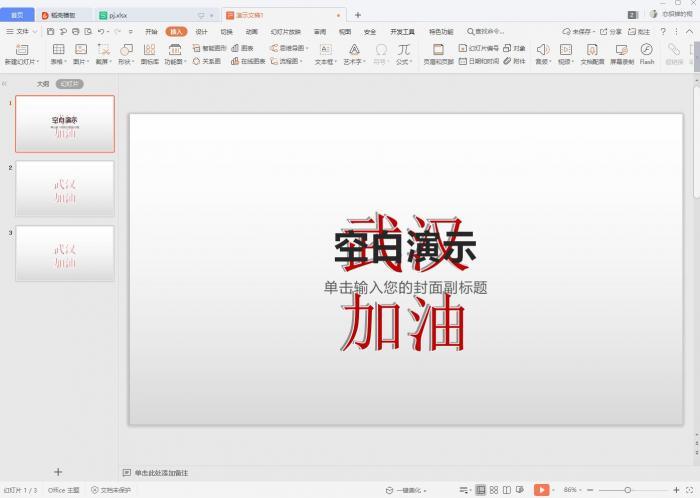Switch to the pj.xlsx document tab
Image resolution: width=700 pixels, height=498 pixels.
click(157, 15)
